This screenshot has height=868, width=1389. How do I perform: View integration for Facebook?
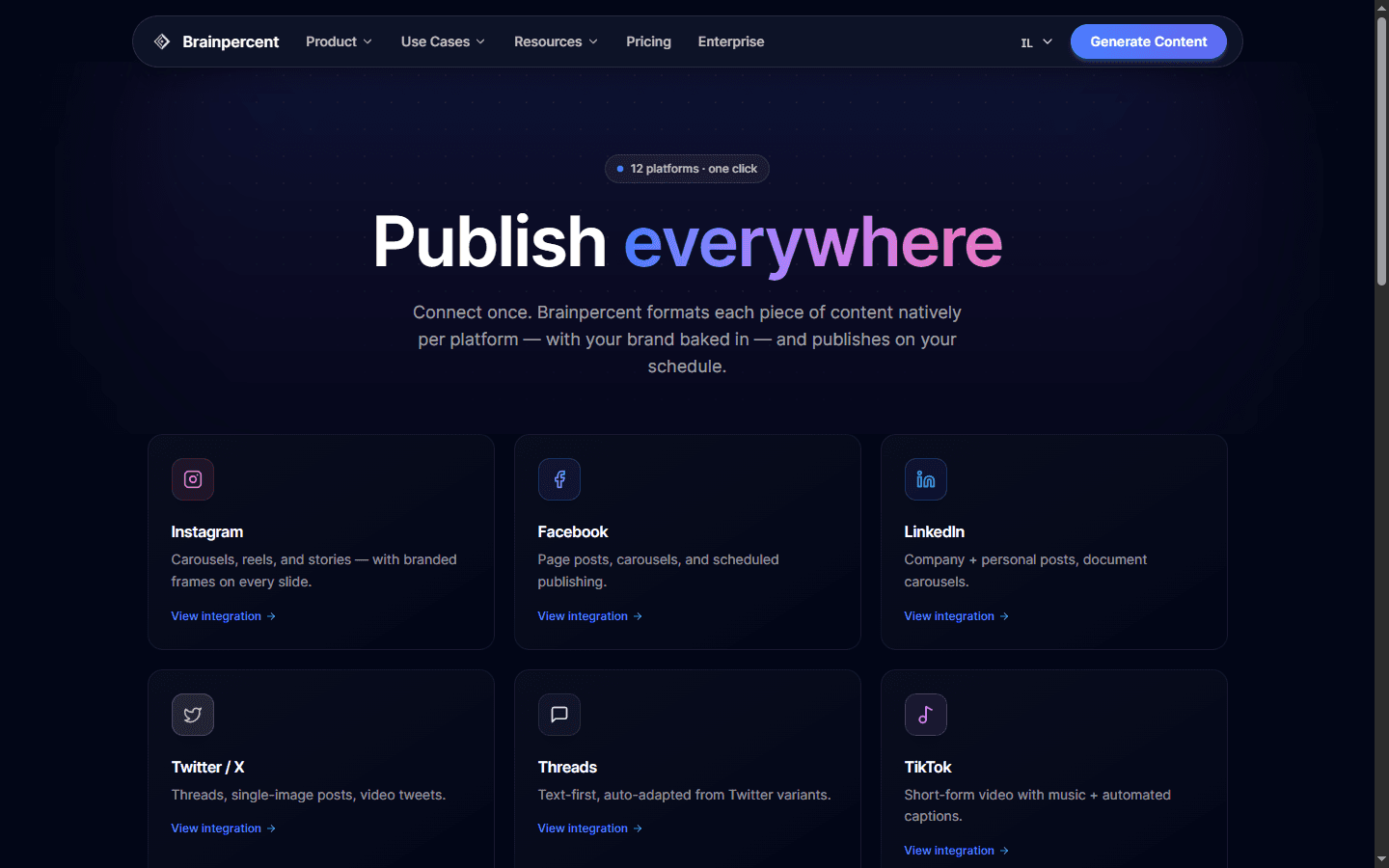(590, 616)
